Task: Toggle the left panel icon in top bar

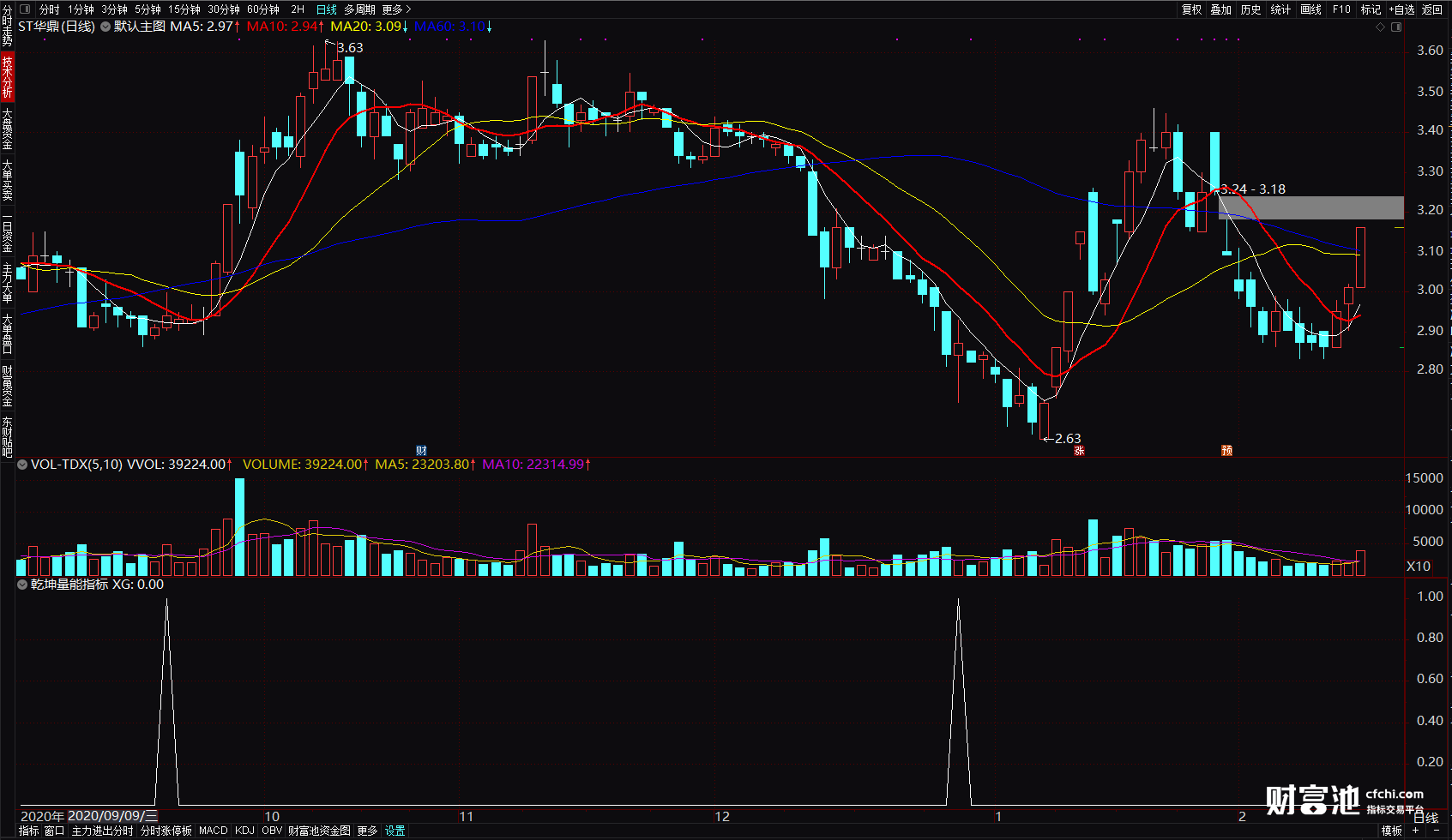Action: (x=24, y=9)
